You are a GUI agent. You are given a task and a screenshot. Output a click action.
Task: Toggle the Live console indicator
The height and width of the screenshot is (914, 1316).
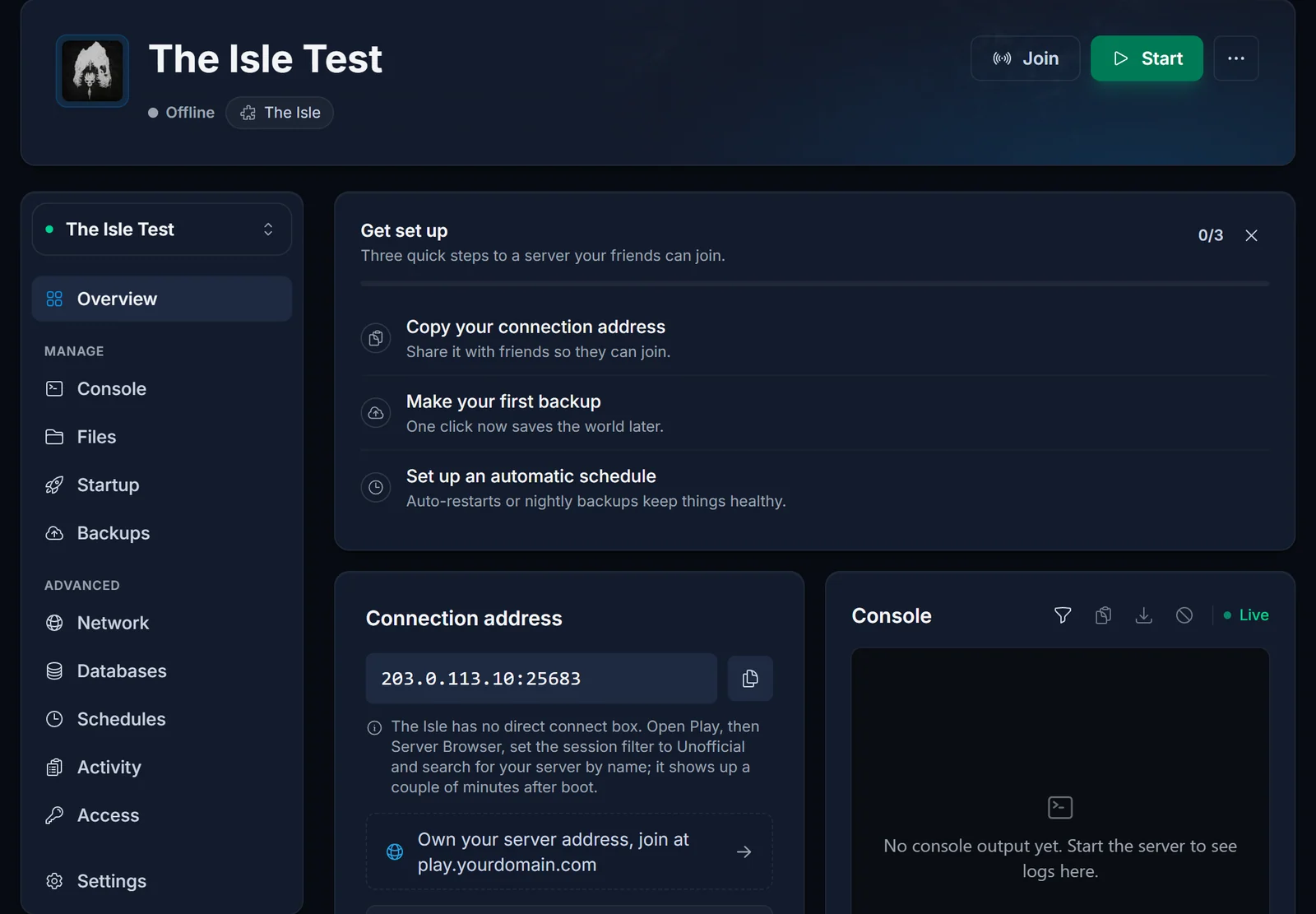(1246, 615)
